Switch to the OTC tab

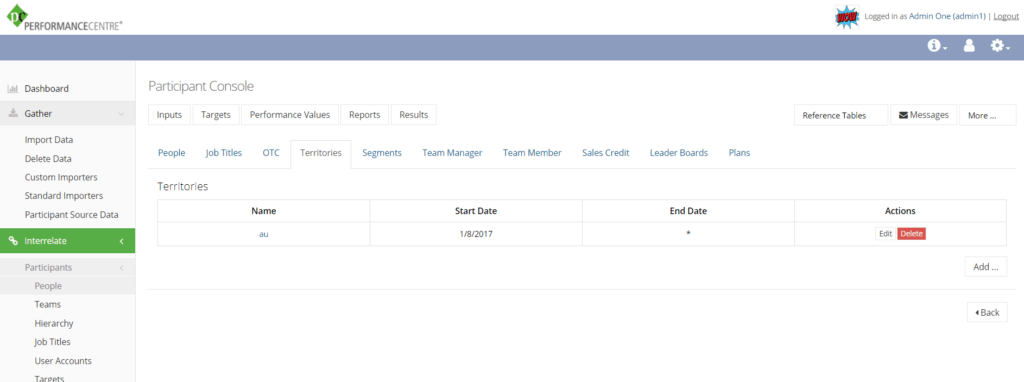pyautogui.click(x=271, y=153)
